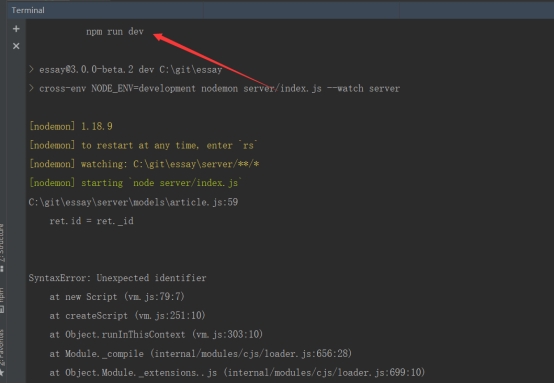The image size is (554, 384).
Task: Click the Terminal panel title
Action: 28,10
